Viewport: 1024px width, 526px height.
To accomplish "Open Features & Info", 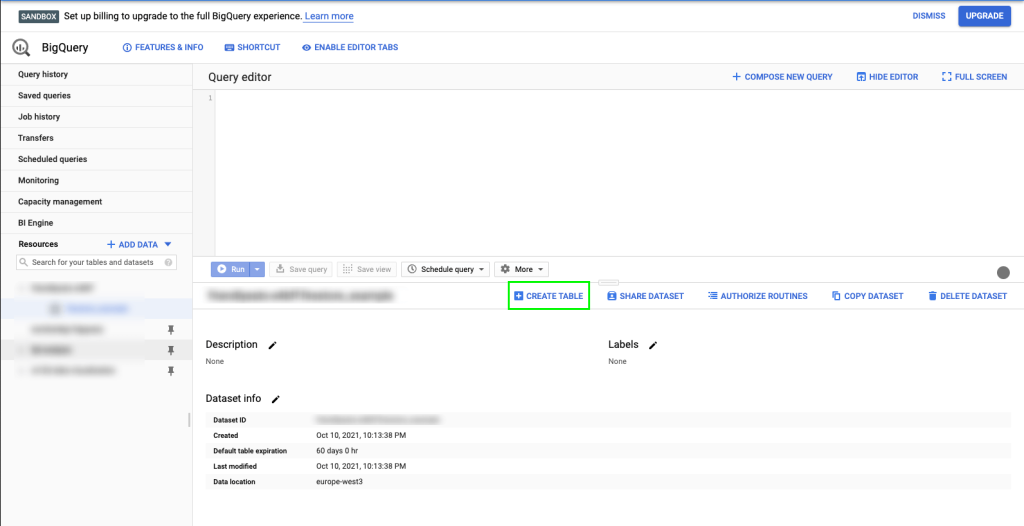I will tap(163, 48).
